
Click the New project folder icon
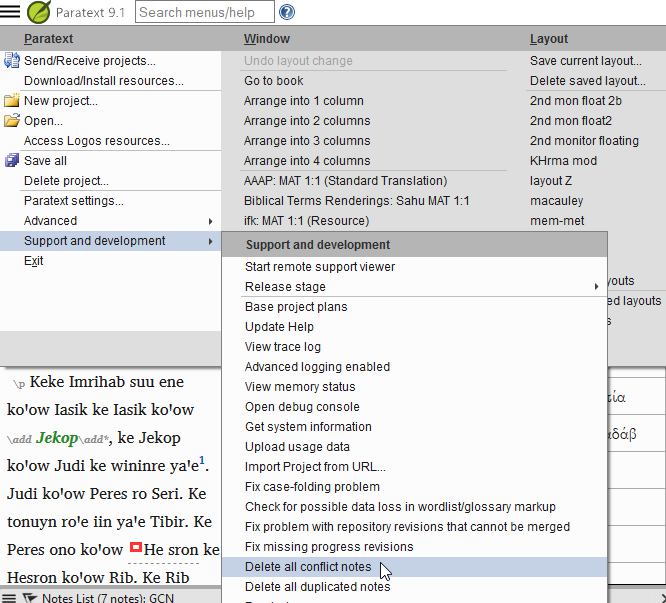point(11,101)
